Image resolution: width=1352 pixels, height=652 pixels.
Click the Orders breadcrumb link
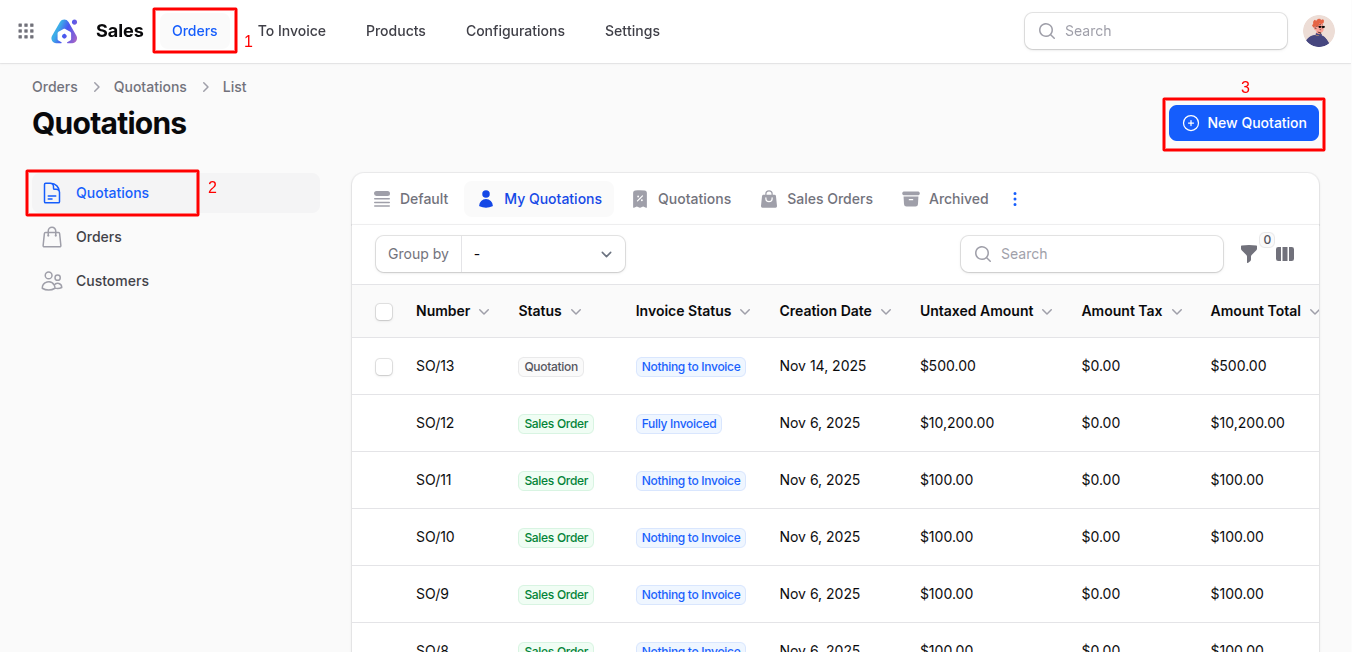click(54, 87)
